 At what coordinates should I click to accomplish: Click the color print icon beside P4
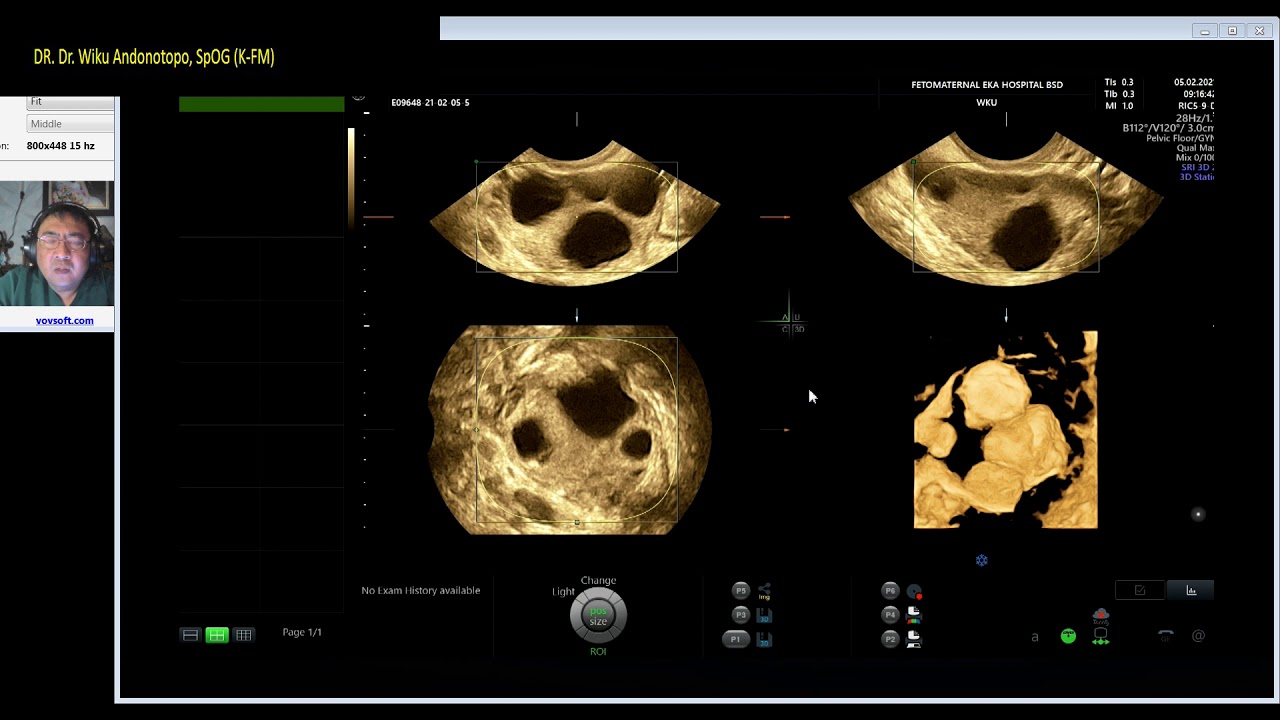coord(913,615)
